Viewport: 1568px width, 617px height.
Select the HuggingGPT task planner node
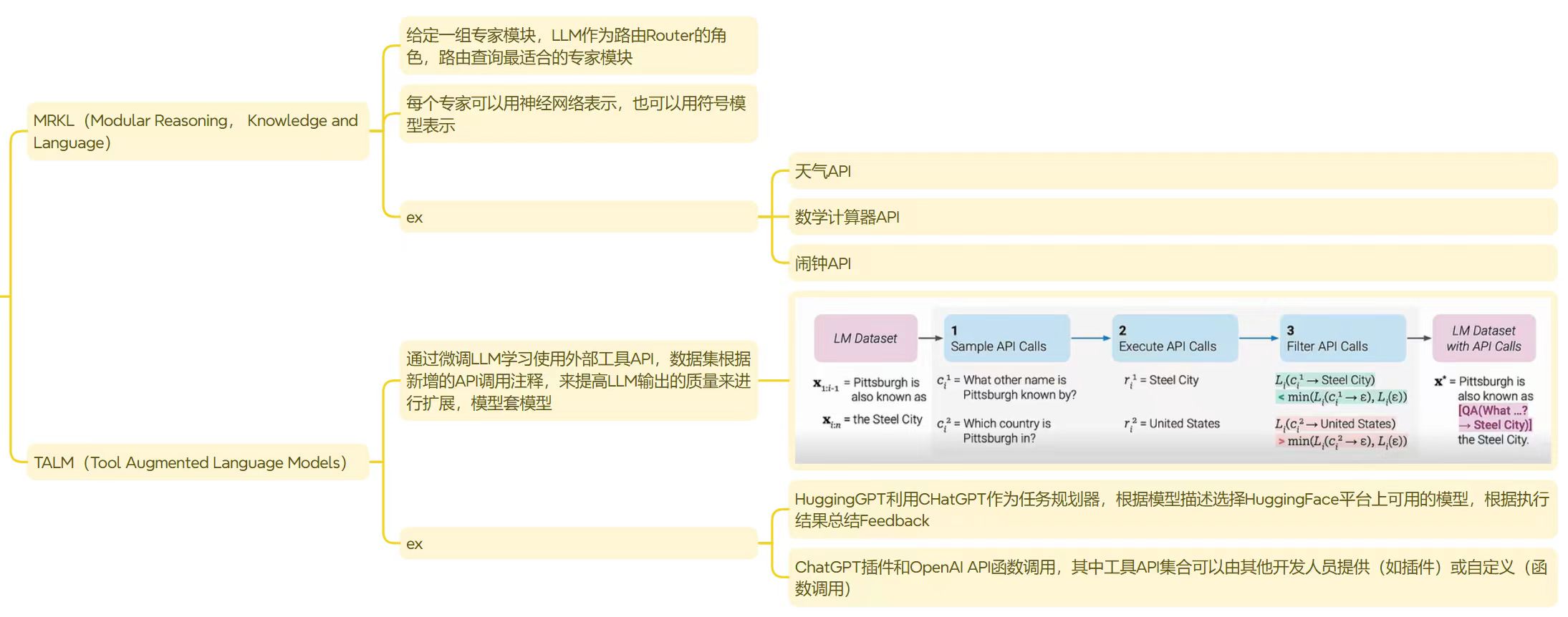pos(1172,510)
